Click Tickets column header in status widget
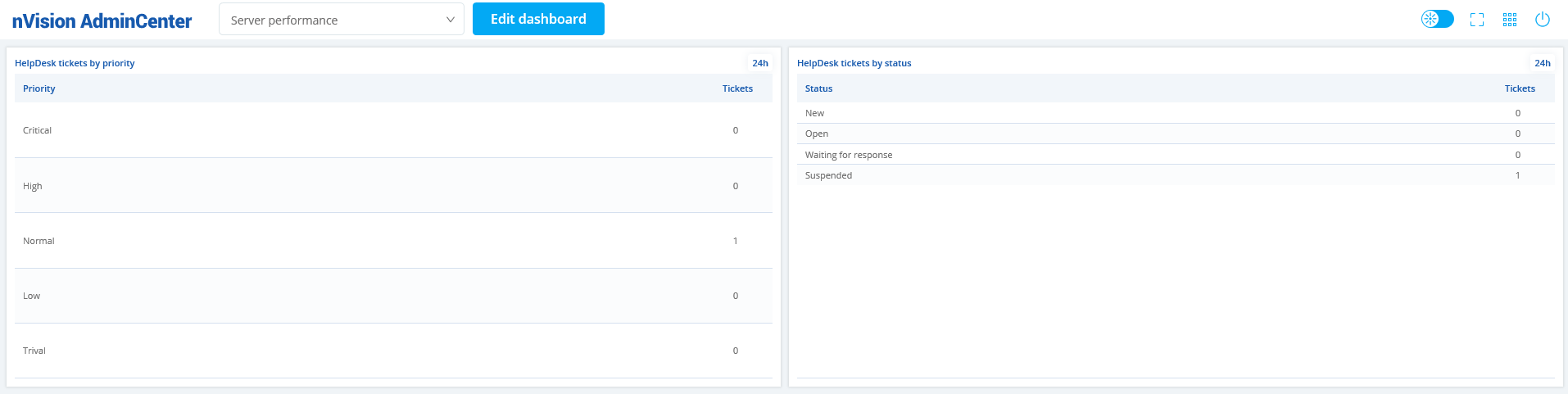1568x394 pixels. tap(1520, 88)
